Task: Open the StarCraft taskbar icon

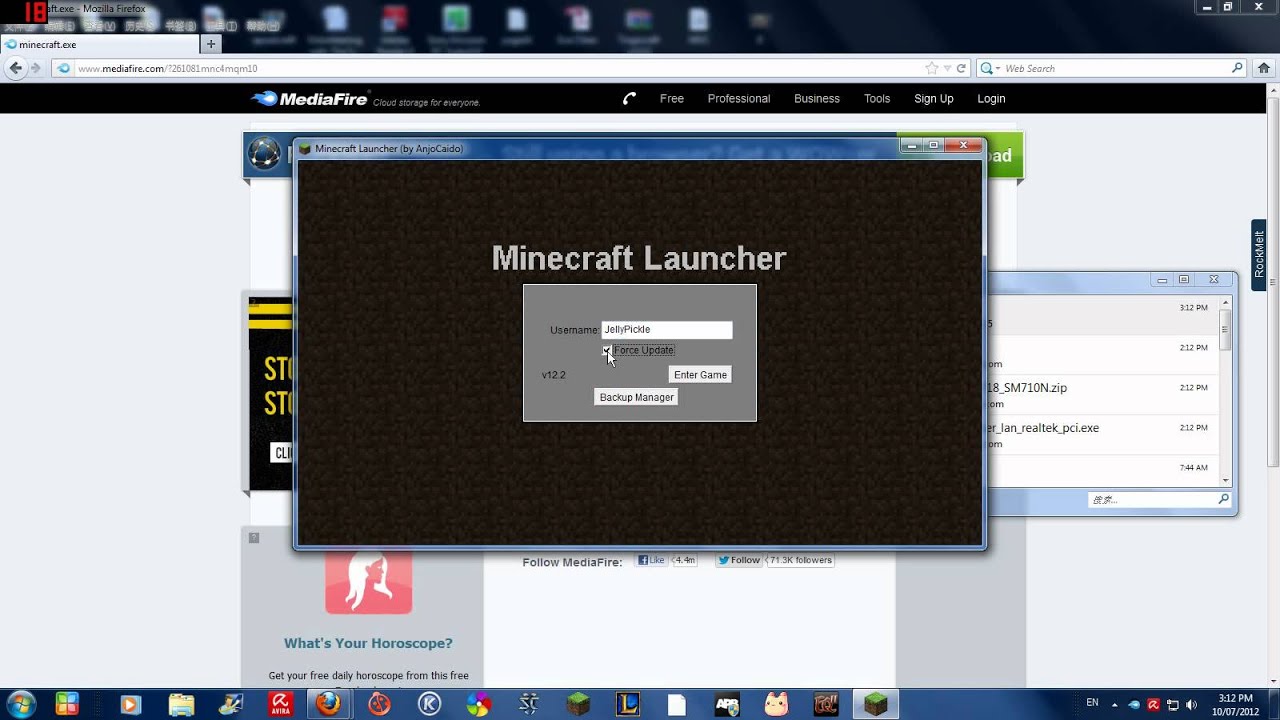Action: [x=529, y=704]
